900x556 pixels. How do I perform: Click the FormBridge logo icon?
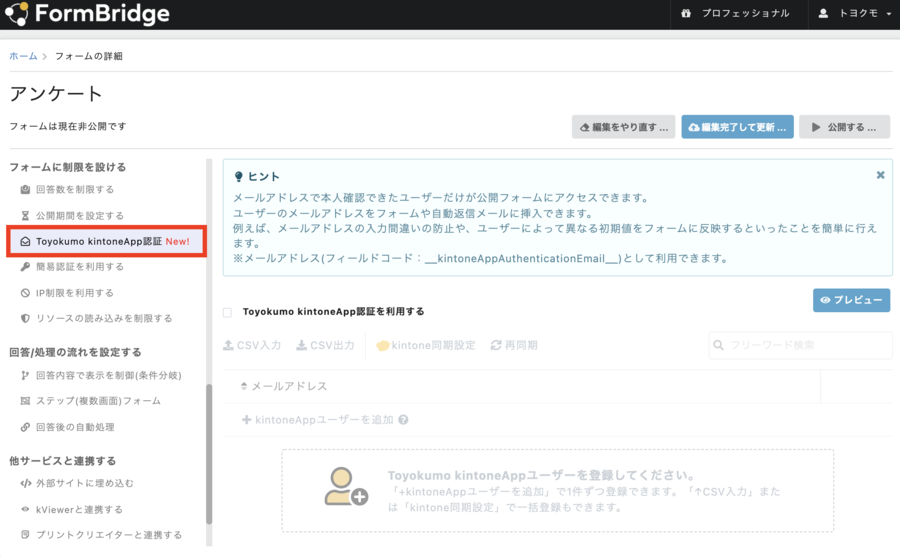tap(16, 14)
